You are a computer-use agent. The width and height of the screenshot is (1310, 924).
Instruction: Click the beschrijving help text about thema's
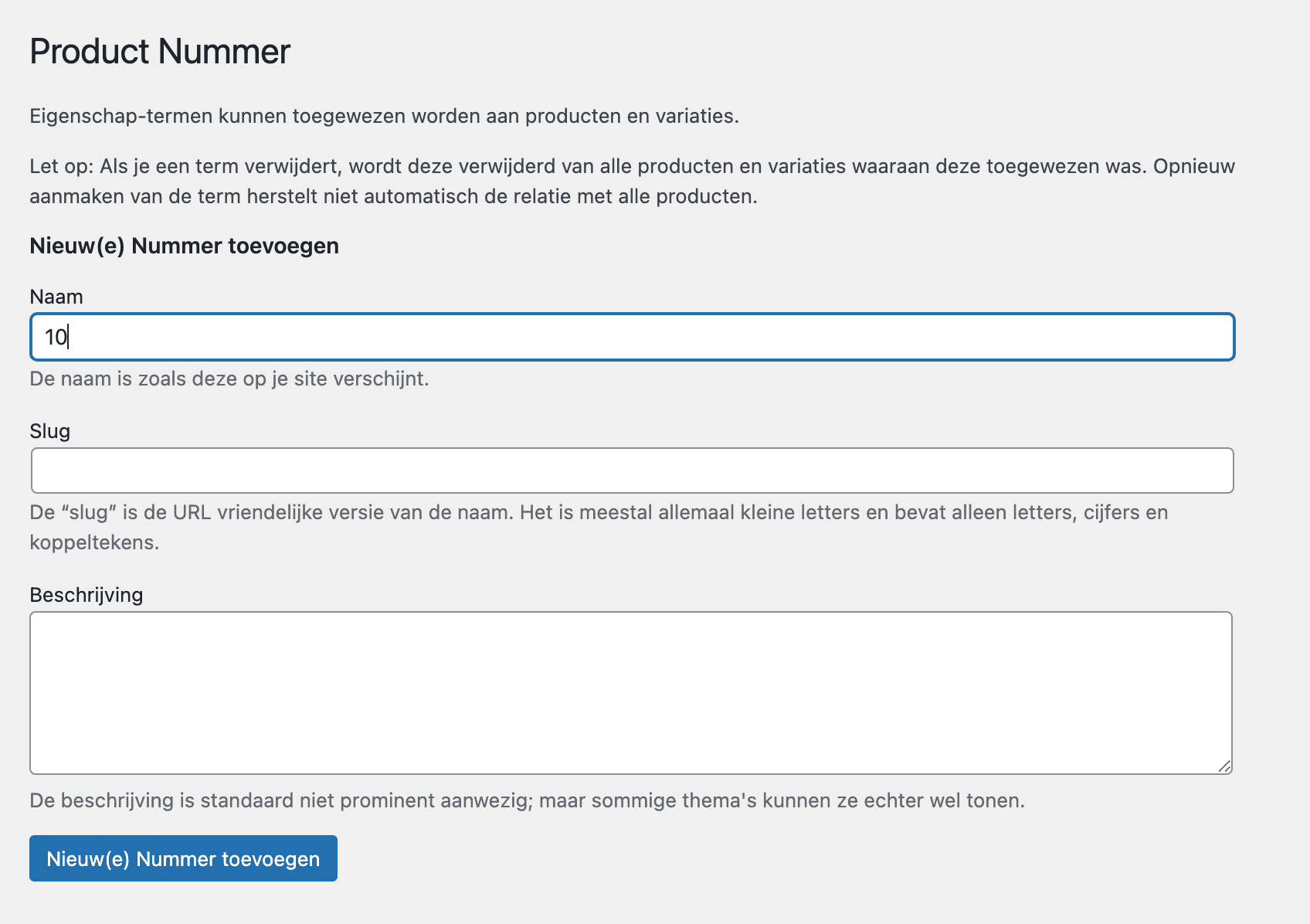[528, 800]
